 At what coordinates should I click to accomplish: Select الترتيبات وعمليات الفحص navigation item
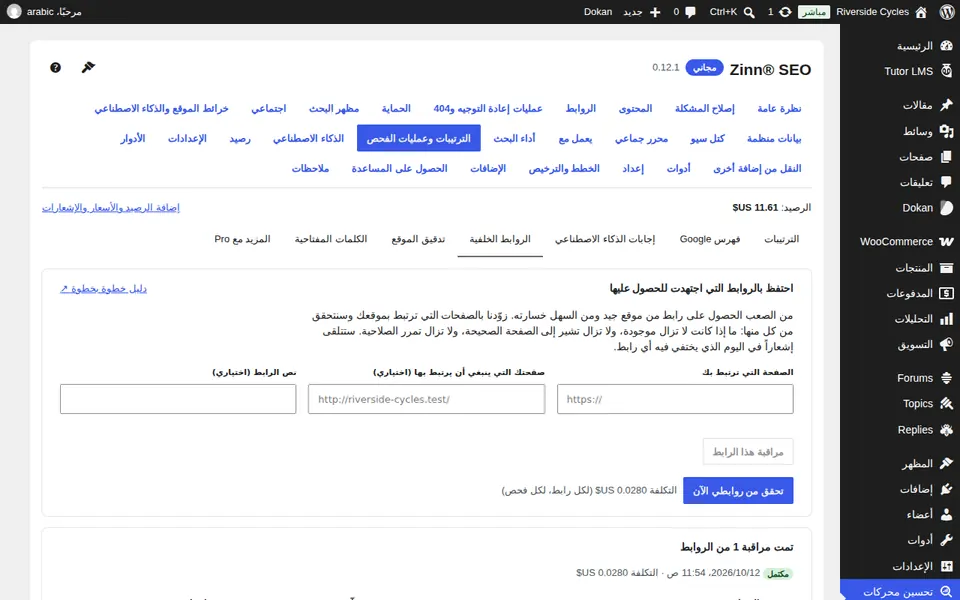click(419, 138)
